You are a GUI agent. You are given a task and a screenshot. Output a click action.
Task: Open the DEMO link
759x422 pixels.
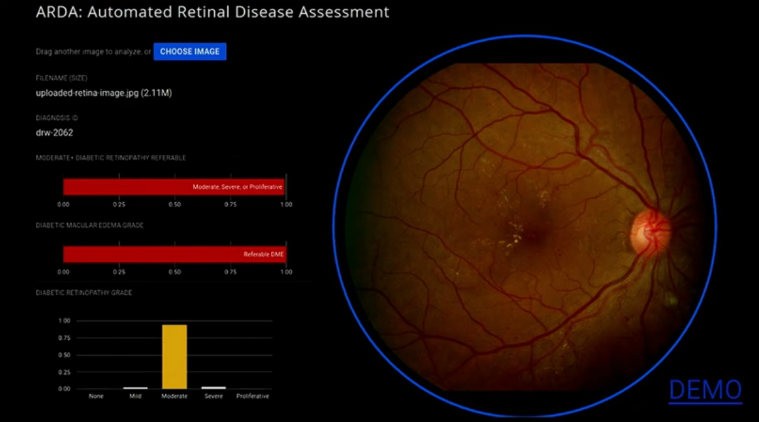click(x=705, y=389)
